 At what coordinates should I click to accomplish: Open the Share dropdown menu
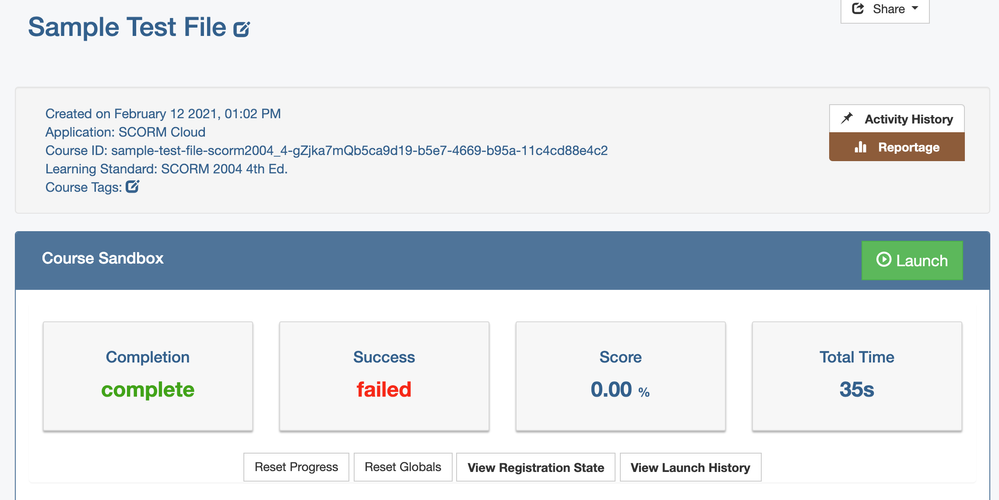point(885,10)
